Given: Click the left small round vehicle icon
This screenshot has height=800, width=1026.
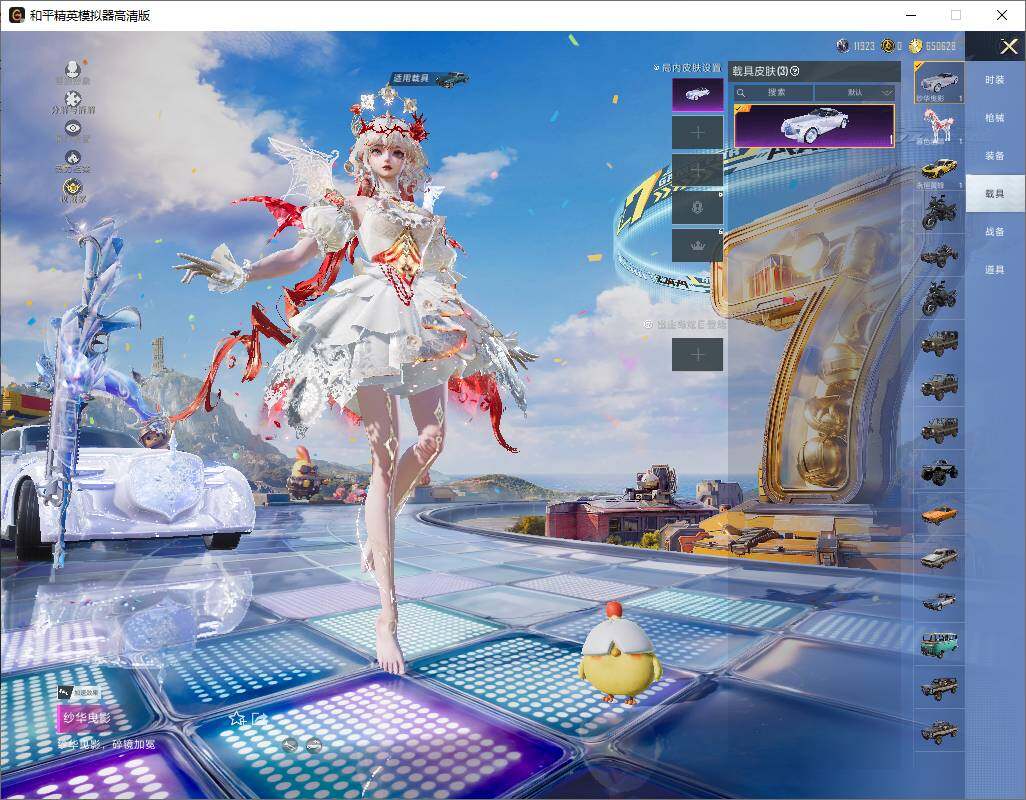Looking at the screenshot, I should [x=290, y=744].
